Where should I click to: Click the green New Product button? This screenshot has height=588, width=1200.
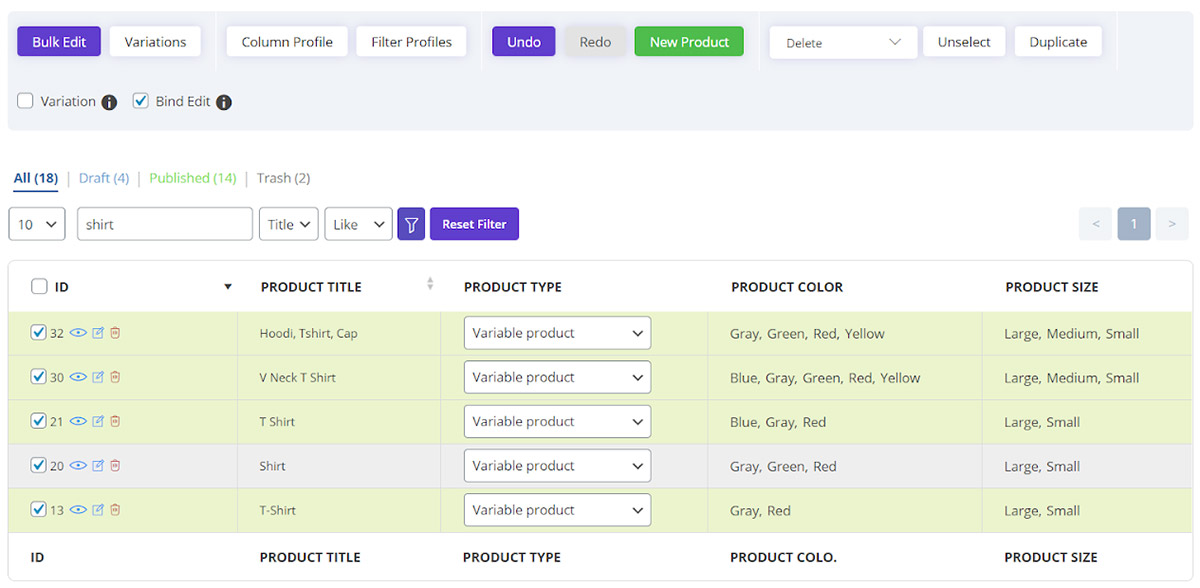coord(689,42)
